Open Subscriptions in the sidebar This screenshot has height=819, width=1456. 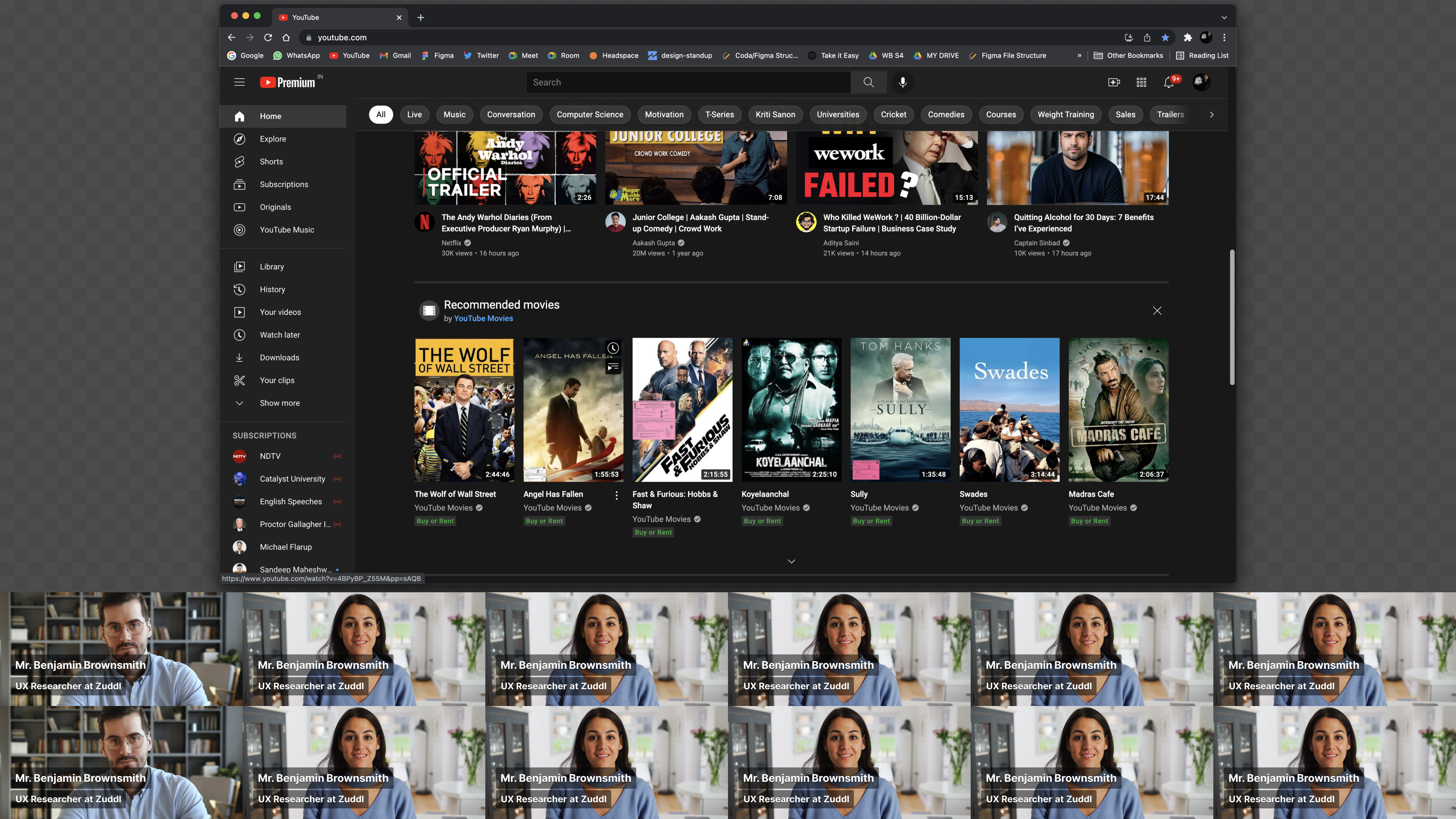tap(284, 184)
